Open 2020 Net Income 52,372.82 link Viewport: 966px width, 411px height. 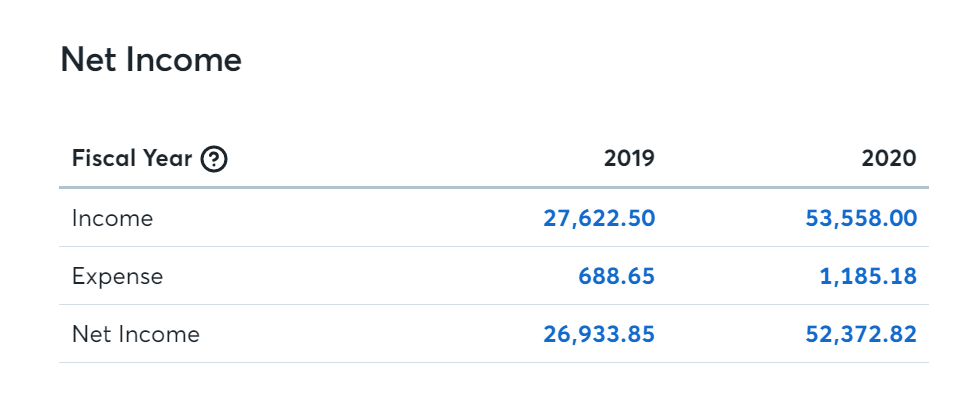pos(861,334)
